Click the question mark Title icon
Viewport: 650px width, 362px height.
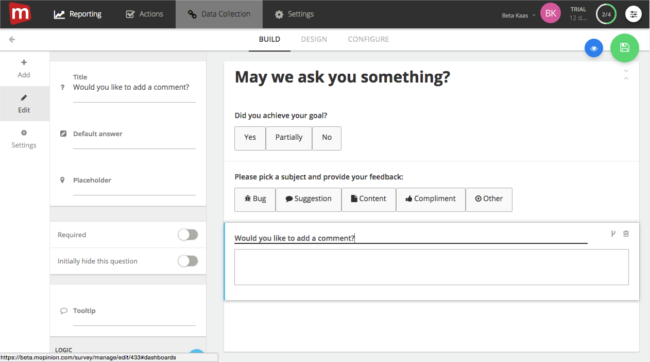[63, 87]
